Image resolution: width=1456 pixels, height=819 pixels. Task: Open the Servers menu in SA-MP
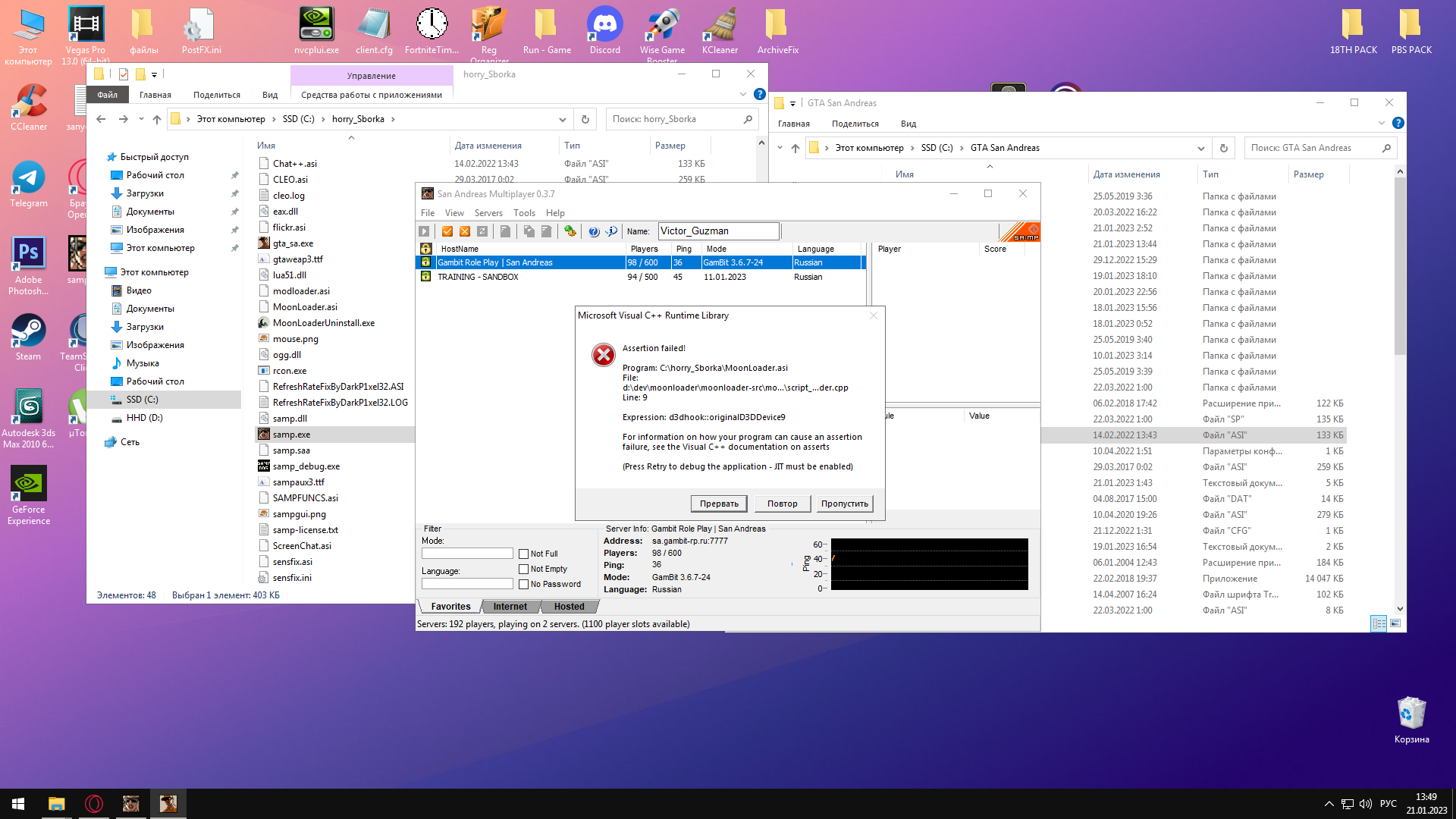[488, 213]
